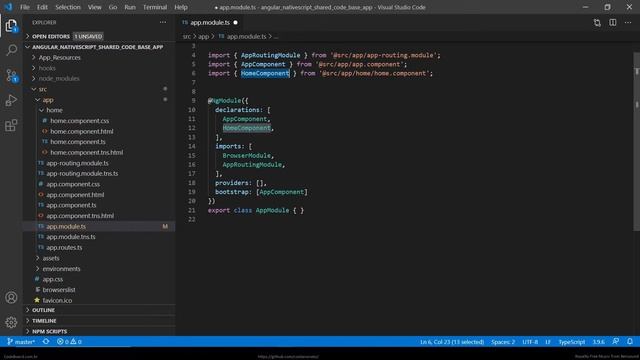Expand the App_Resources folder

tap(99, 58)
